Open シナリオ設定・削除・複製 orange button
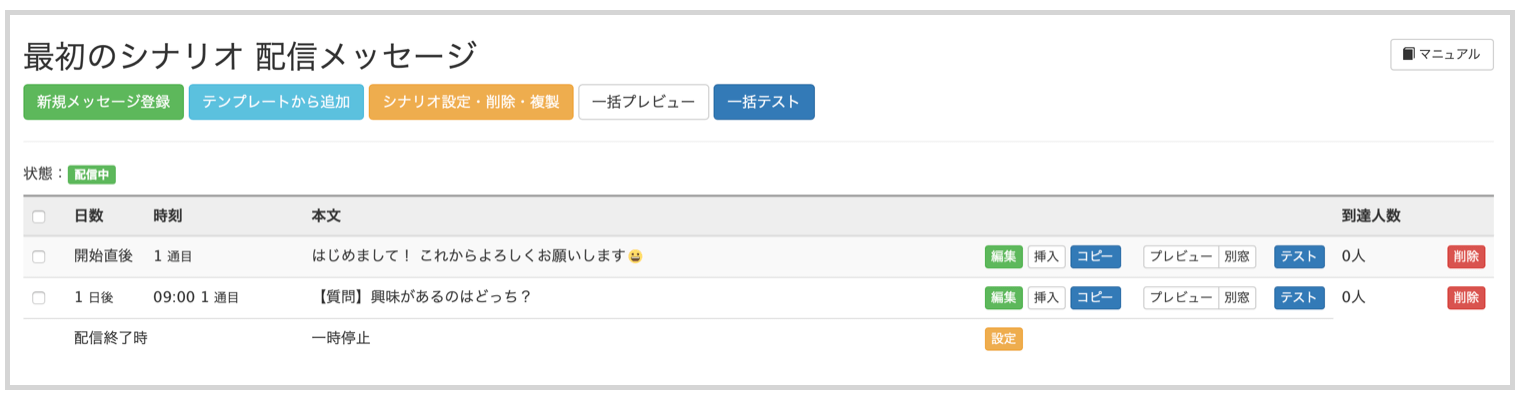 (x=471, y=102)
